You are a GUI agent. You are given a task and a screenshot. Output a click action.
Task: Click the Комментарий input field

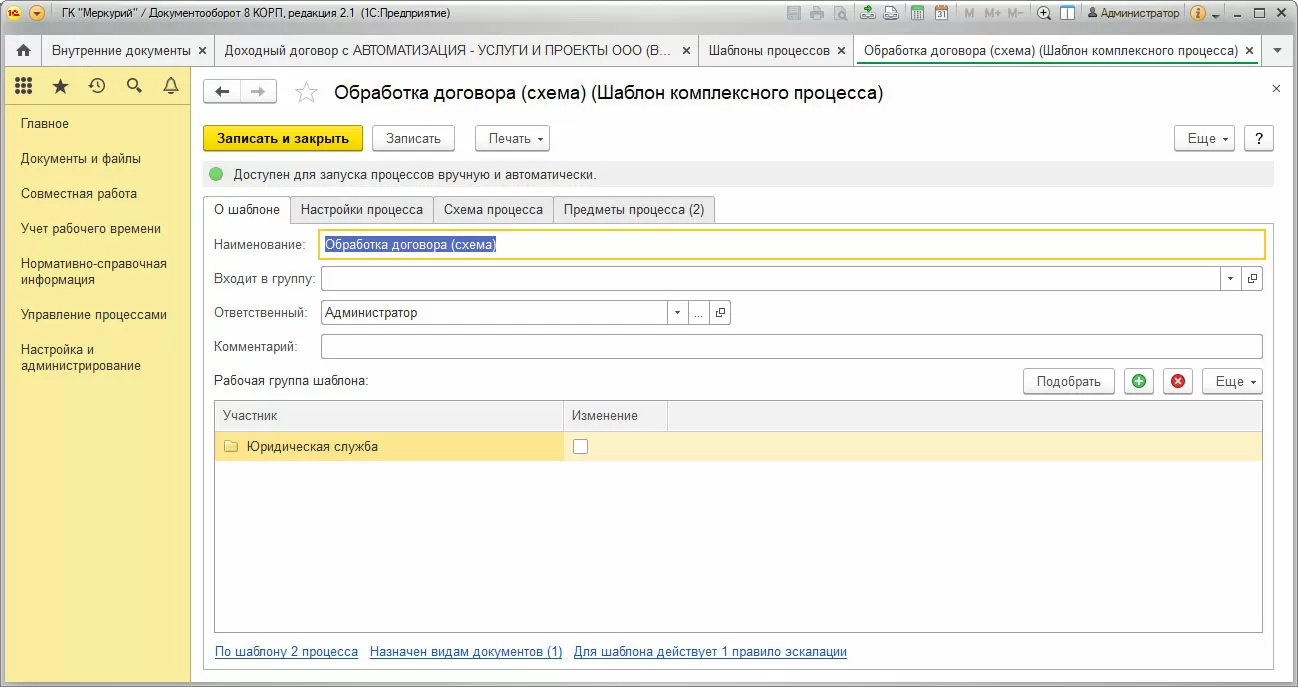(x=792, y=346)
